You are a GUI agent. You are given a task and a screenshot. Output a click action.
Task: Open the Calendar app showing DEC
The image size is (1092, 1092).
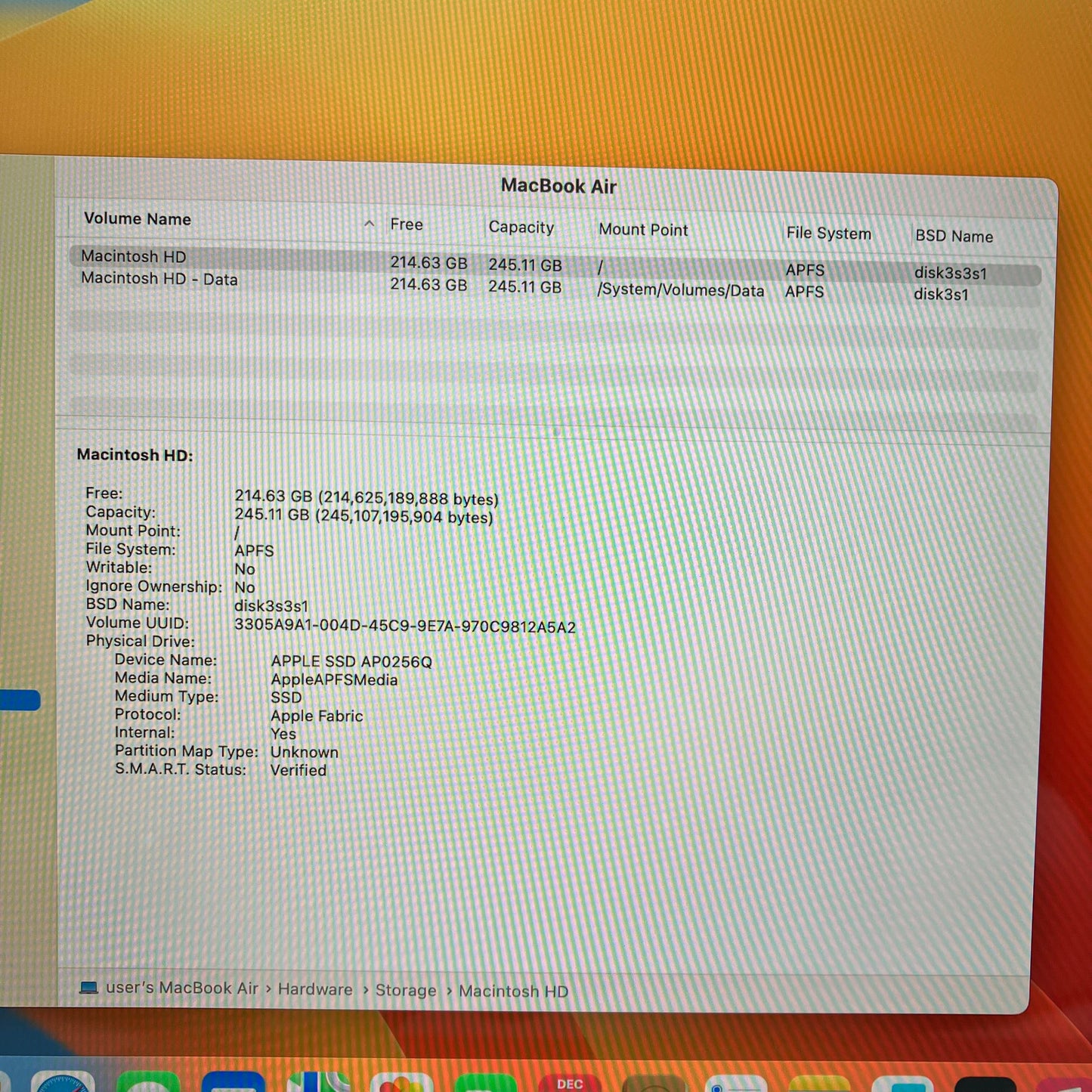(x=572, y=1084)
